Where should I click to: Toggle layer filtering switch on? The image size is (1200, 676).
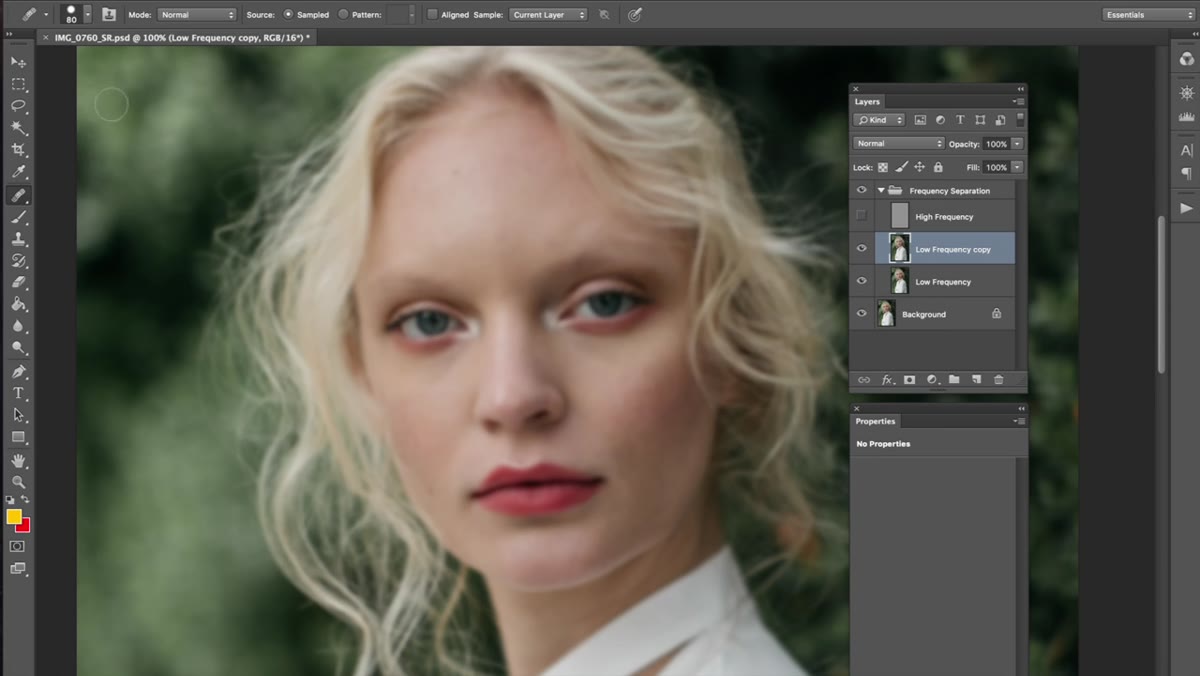click(x=1020, y=119)
